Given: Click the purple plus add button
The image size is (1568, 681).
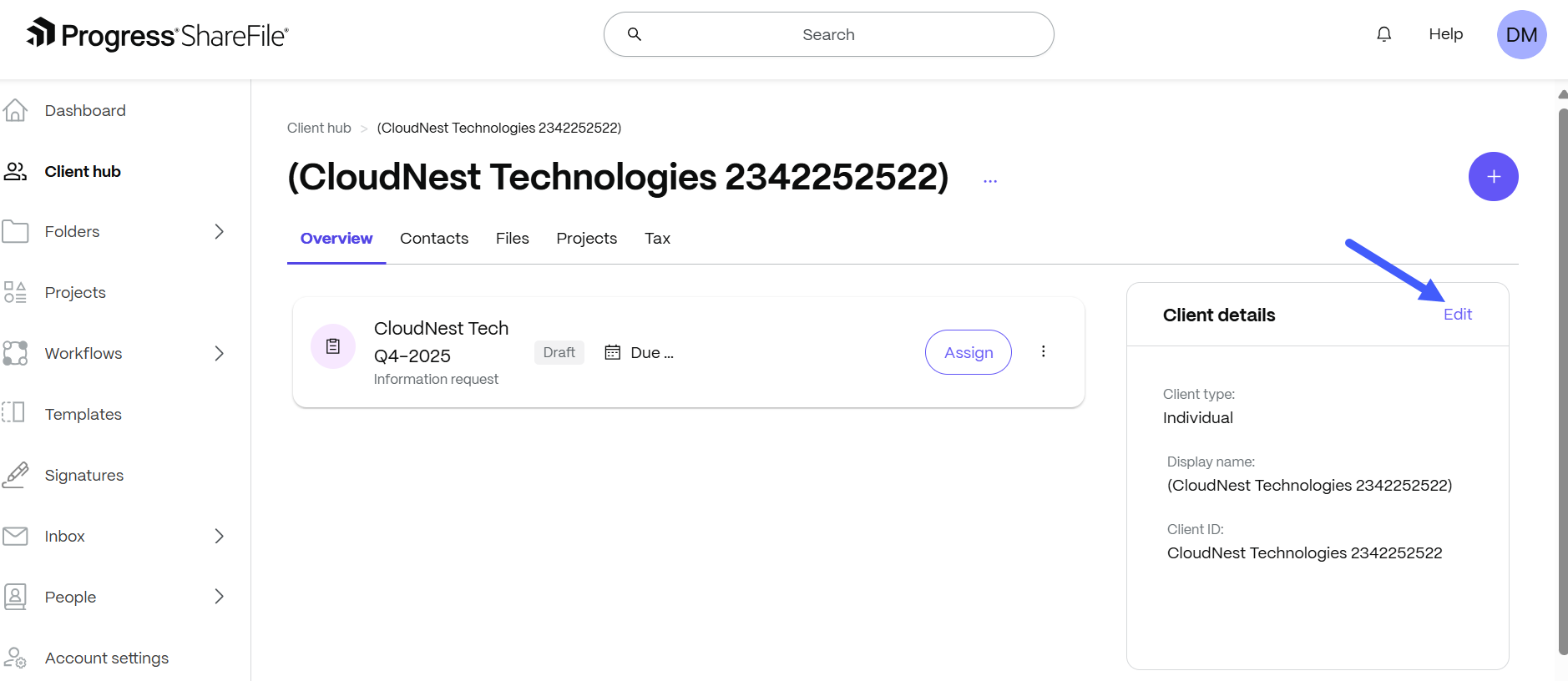Looking at the screenshot, I should pyautogui.click(x=1493, y=177).
